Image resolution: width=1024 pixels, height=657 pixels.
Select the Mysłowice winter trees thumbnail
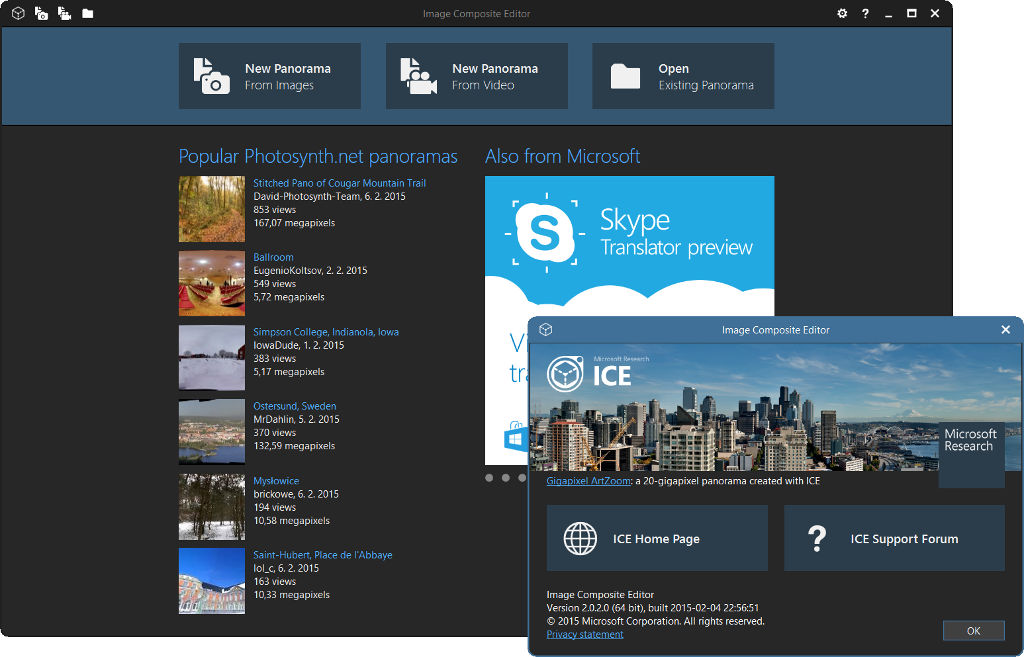212,507
